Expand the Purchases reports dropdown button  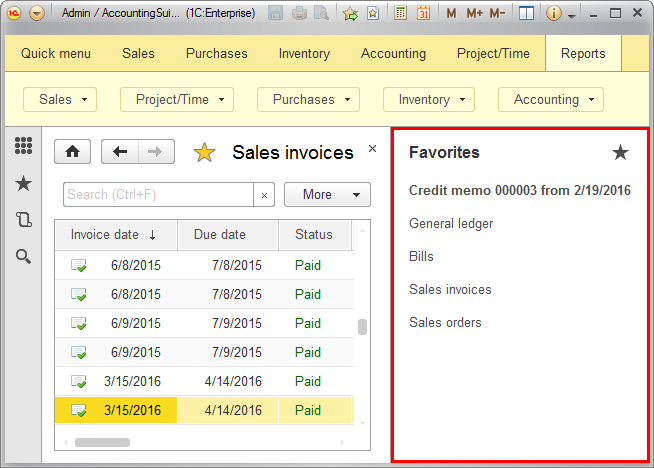(308, 99)
